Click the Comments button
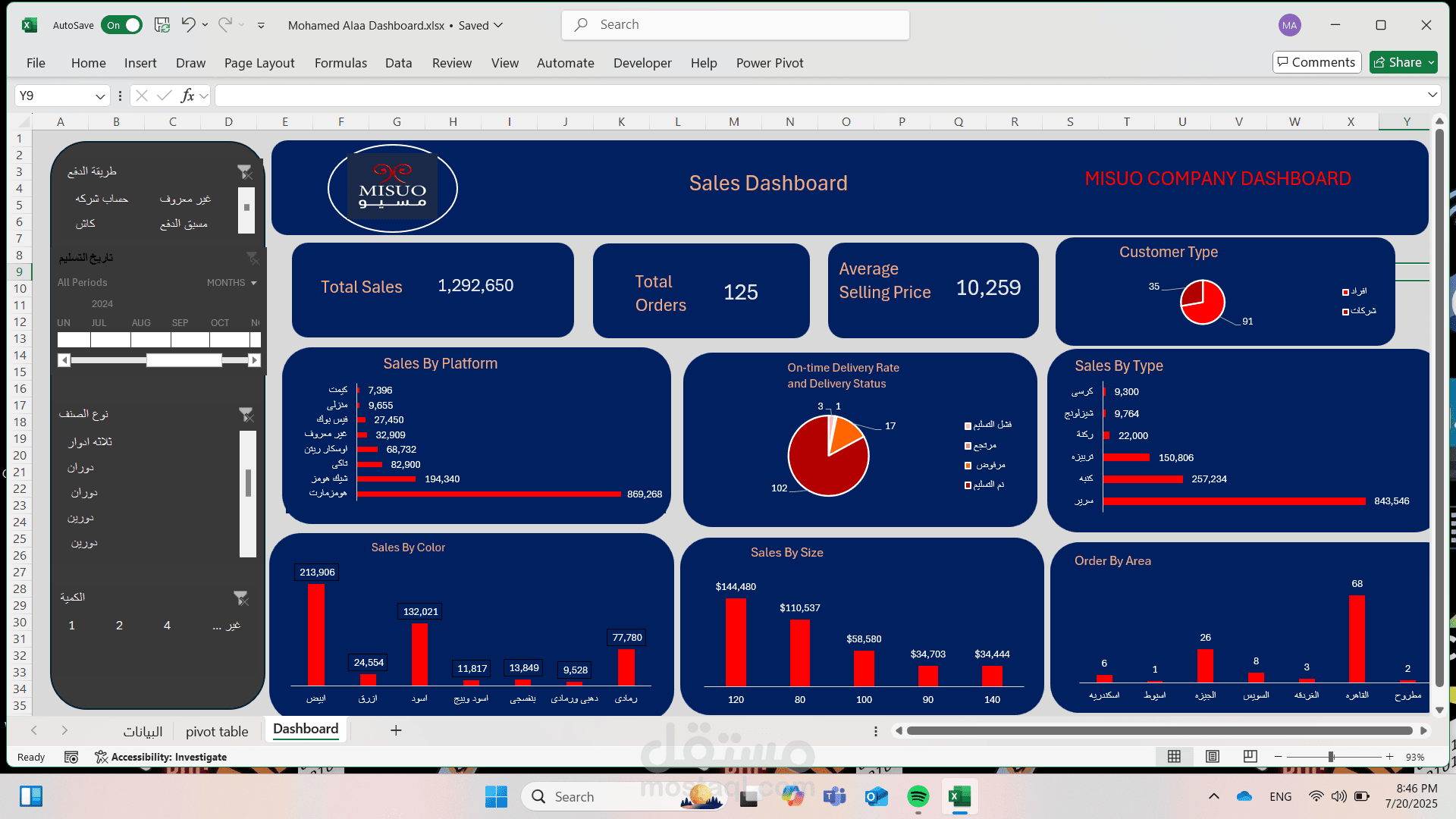This screenshot has width=1456, height=819. pyautogui.click(x=1316, y=62)
